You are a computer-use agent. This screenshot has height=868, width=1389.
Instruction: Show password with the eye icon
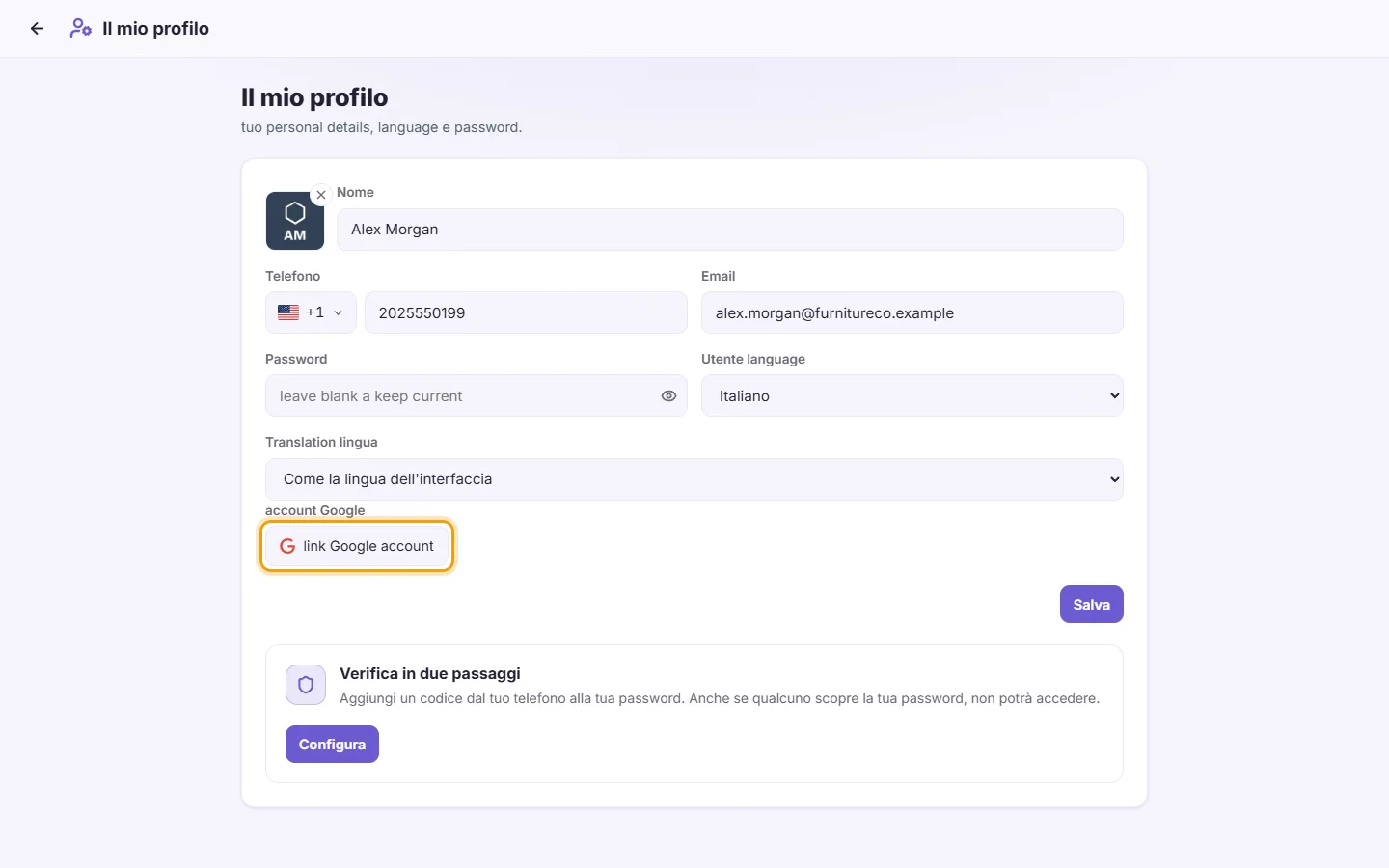[x=668, y=396]
